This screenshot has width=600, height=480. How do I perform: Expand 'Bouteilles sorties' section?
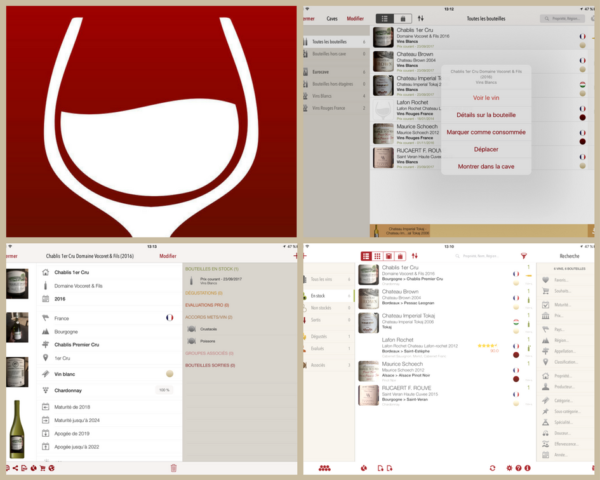210,366
